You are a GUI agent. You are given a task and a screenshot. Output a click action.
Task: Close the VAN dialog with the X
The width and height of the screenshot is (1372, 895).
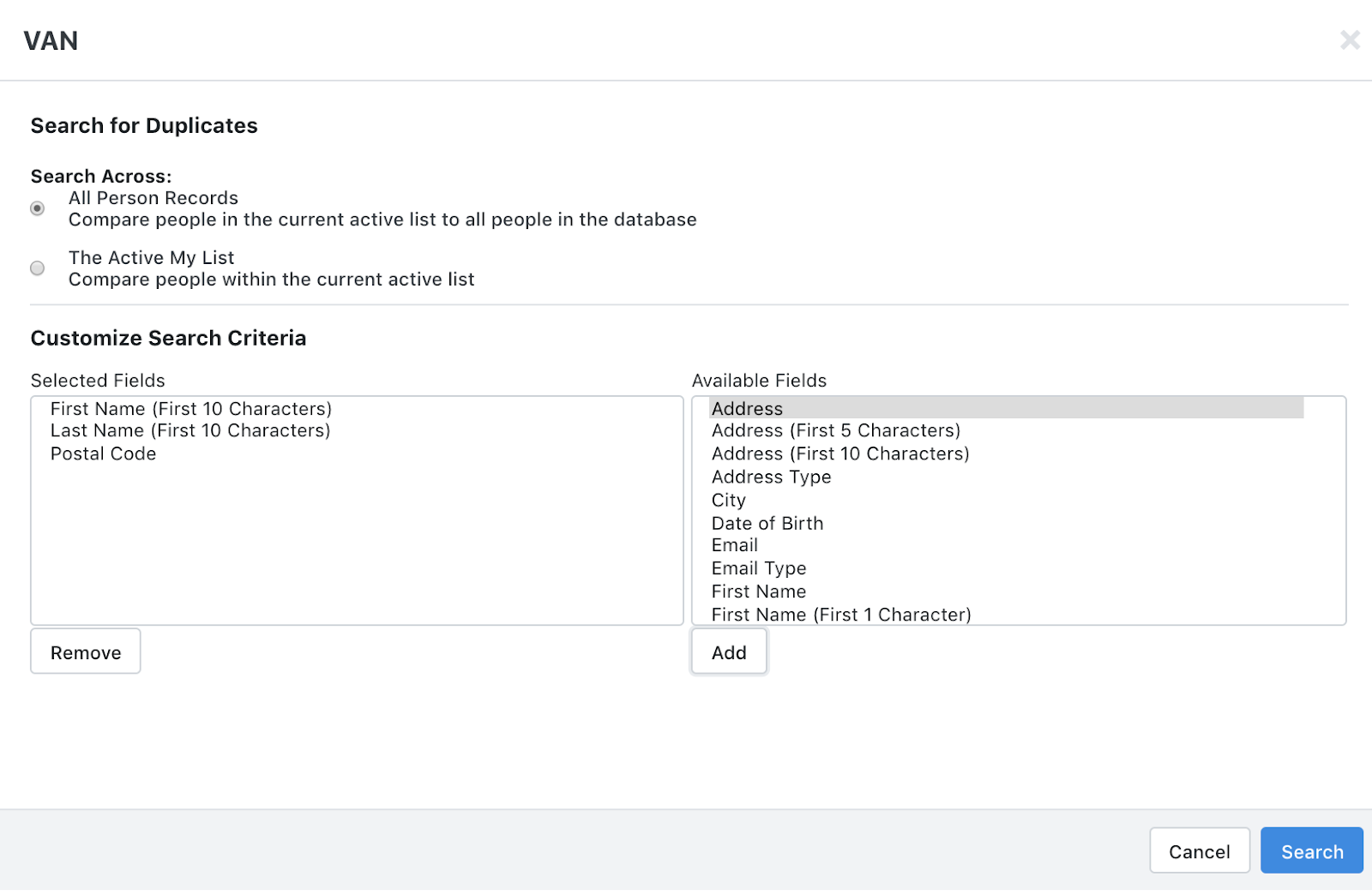tap(1350, 40)
